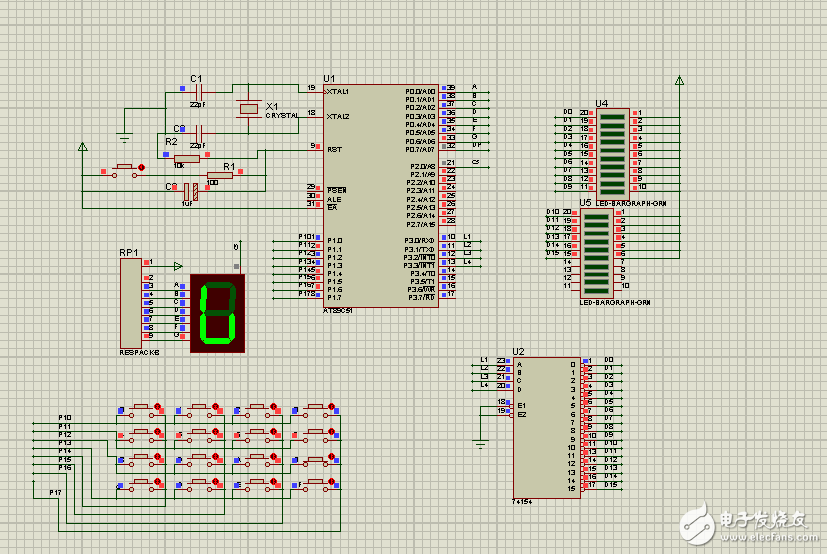Click the ground symbol near C1

click(x=124, y=137)
